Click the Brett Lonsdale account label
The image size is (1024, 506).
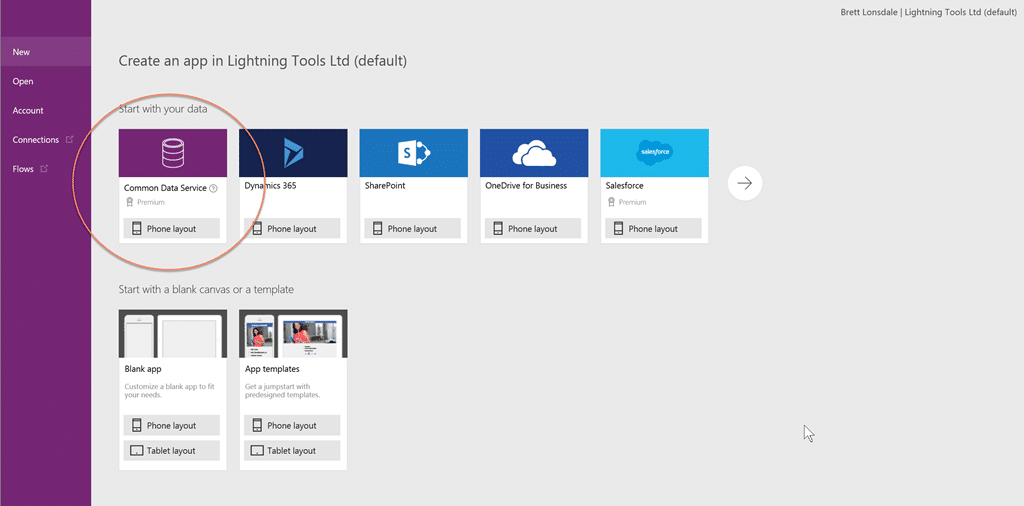click(928, 12)
